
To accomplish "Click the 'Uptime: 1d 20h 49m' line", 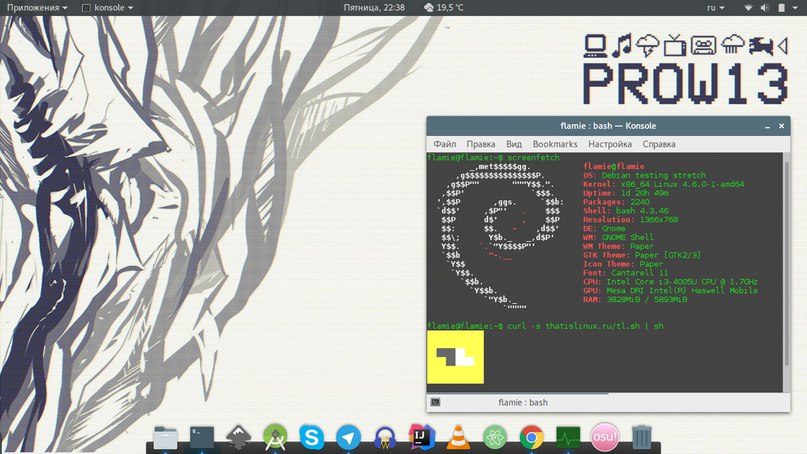I will click(625, 193).
